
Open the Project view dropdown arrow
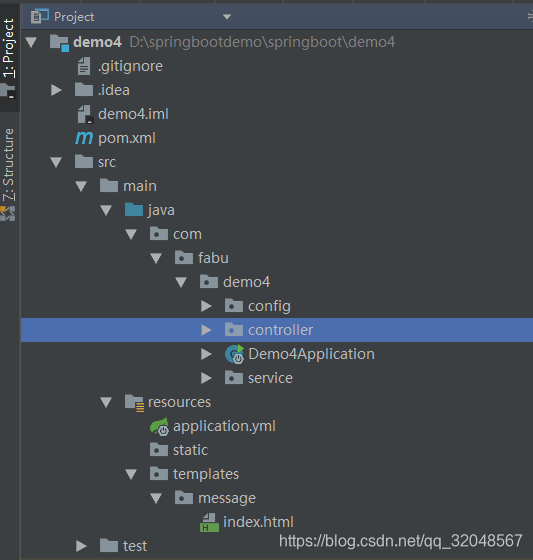pos(227,17)
